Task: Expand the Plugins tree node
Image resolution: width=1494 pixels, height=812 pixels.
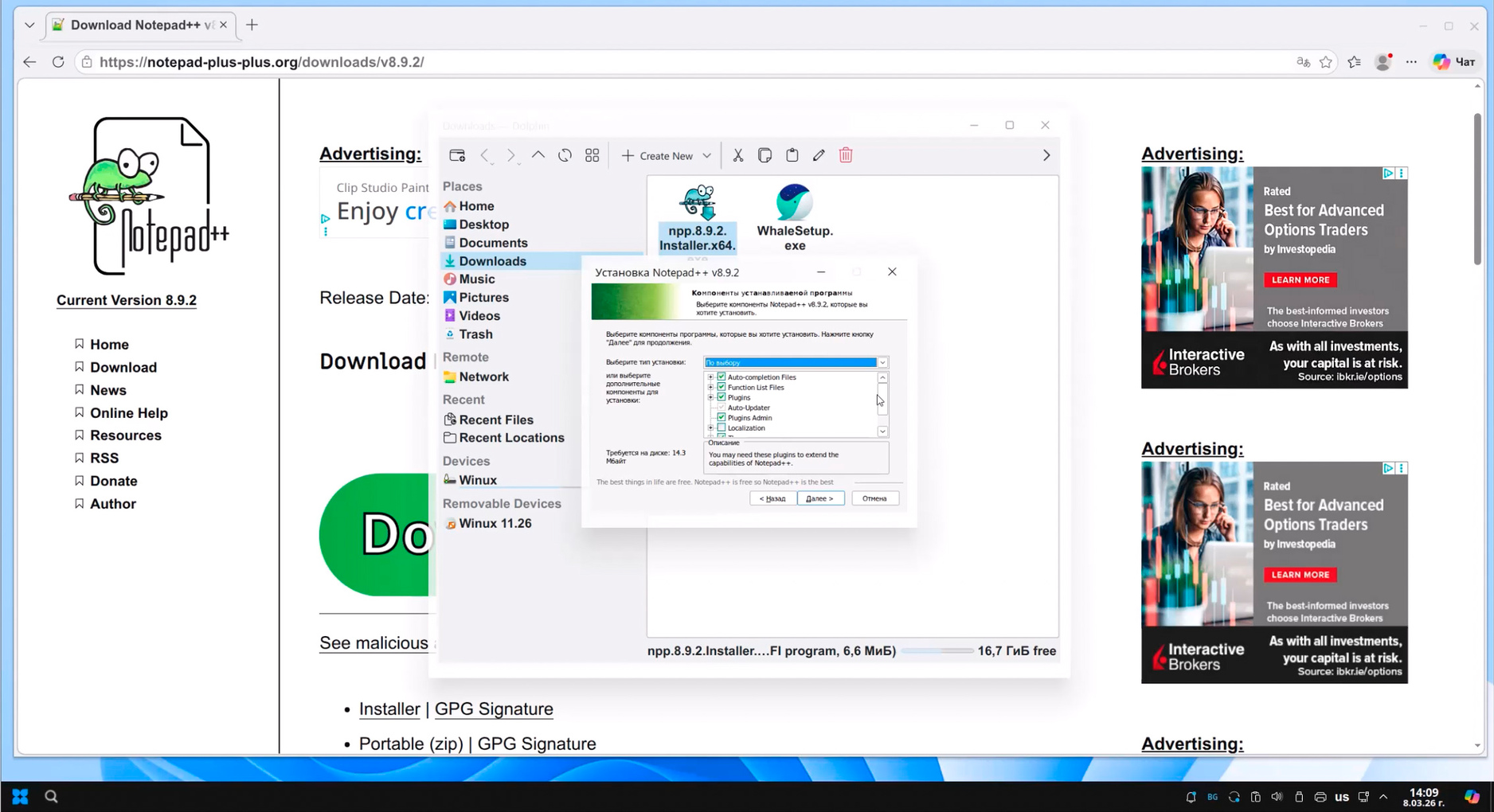Action: (710, 397)
